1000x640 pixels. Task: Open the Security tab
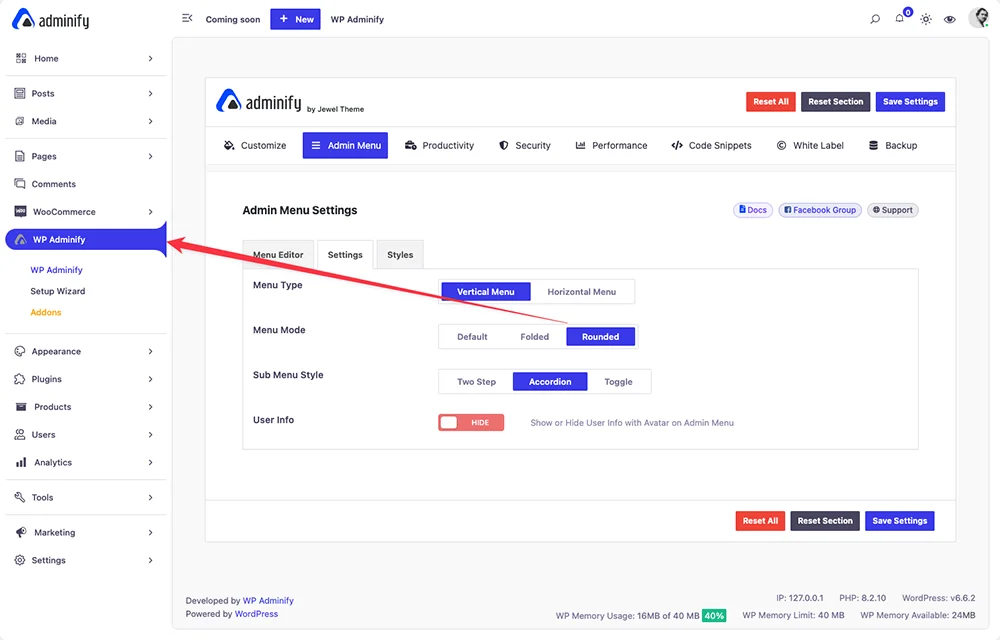[525, 145]
